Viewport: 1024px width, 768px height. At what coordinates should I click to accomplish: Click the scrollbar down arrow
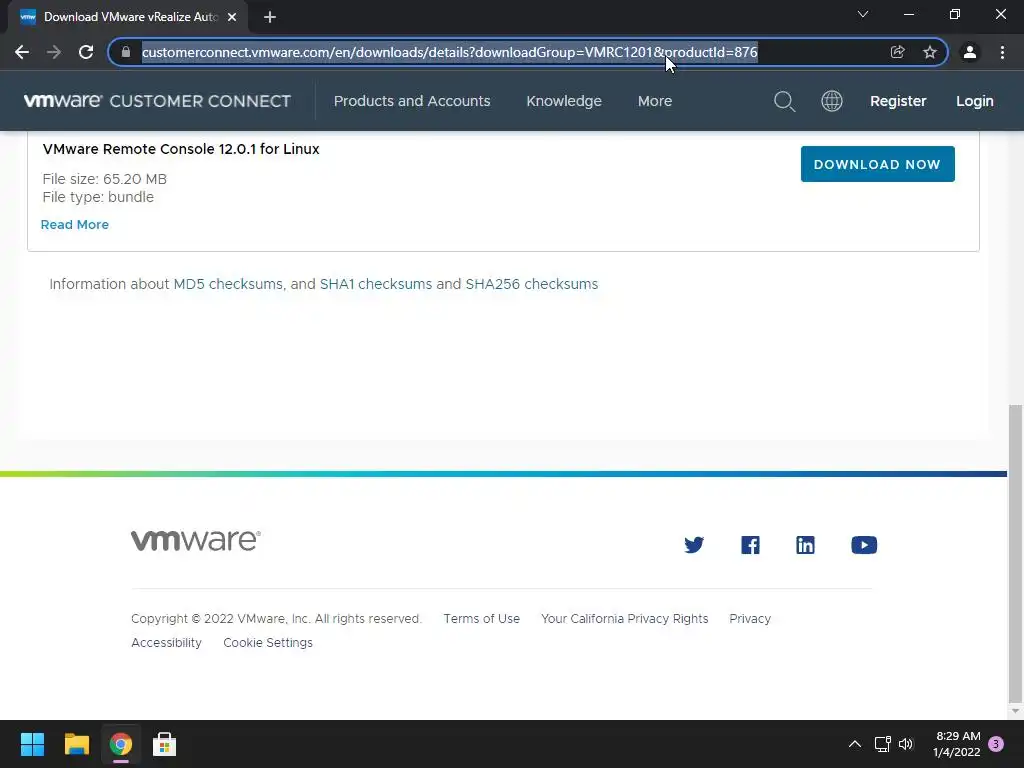coord(1015,711)
